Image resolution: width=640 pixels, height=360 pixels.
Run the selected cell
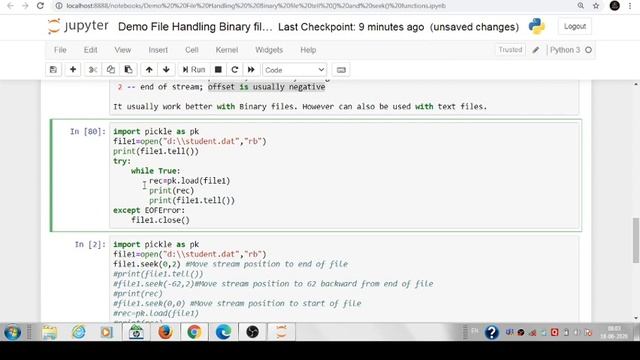click(x=194, y=70)
